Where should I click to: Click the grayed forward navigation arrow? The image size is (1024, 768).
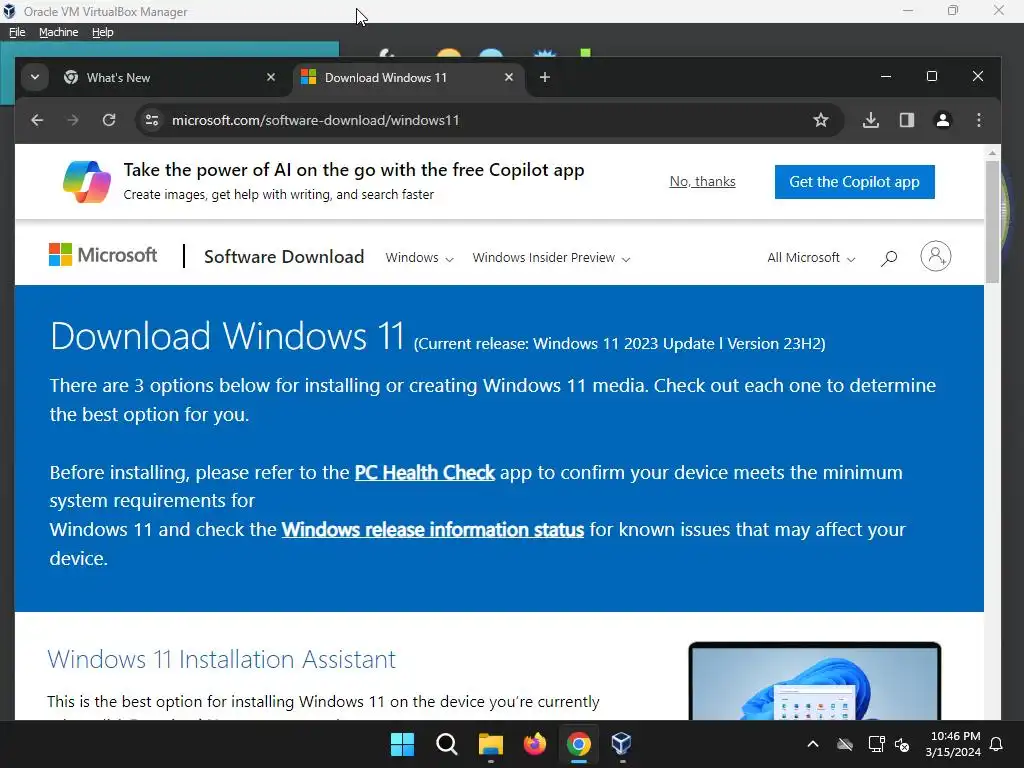[72, 120]
